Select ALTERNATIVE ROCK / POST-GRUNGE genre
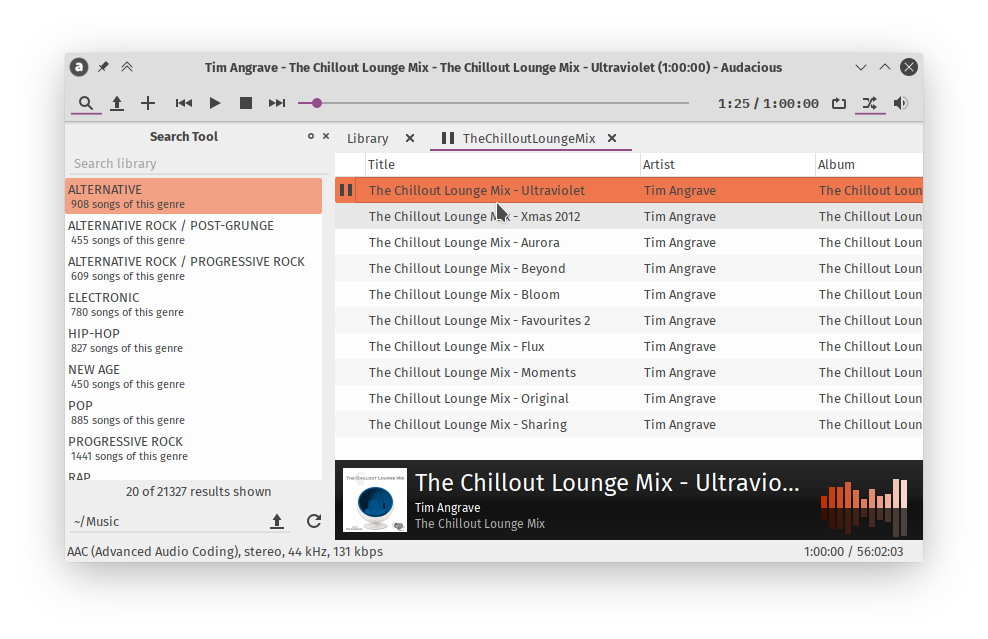Image resolution: width=988 pixels, height=639 pixels. pyautogui.click(x=193, y=232)
